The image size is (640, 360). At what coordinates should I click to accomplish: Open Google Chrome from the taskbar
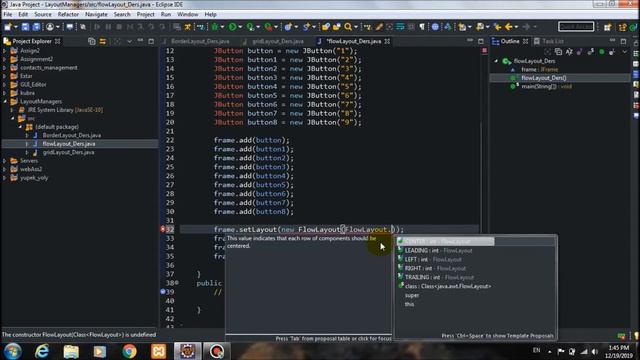129,351
